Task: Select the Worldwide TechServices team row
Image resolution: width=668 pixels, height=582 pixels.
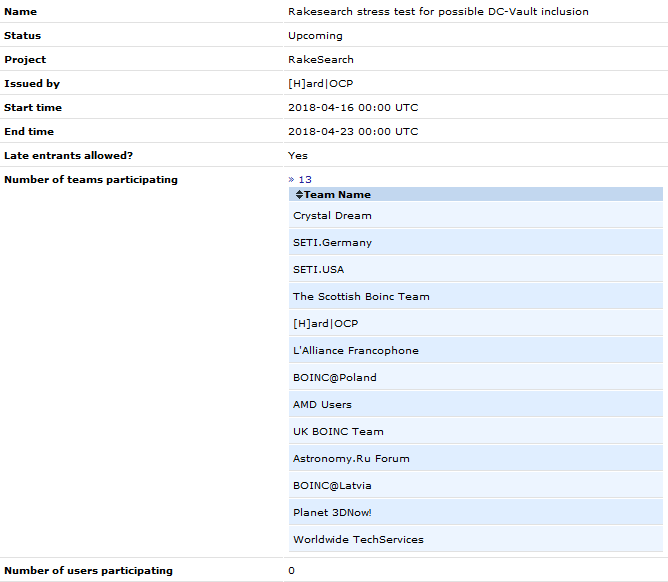Action: coord(358,540)
